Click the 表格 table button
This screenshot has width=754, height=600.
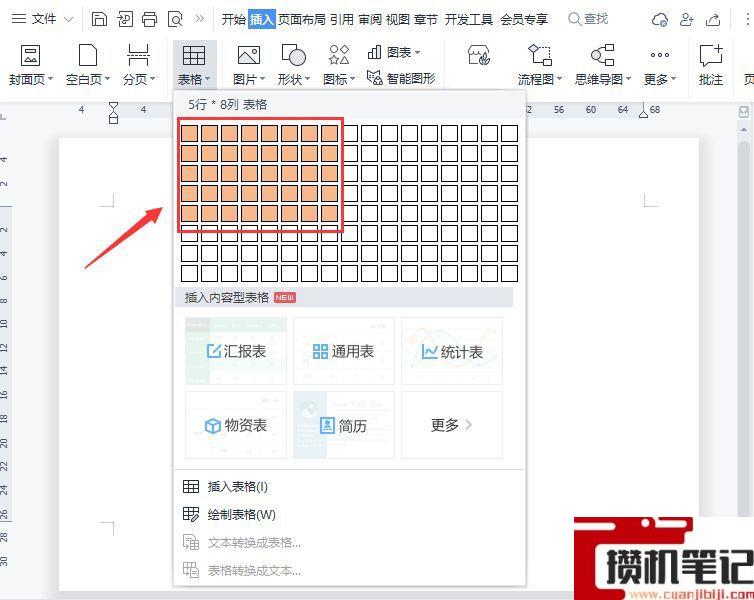coord(194,65)
